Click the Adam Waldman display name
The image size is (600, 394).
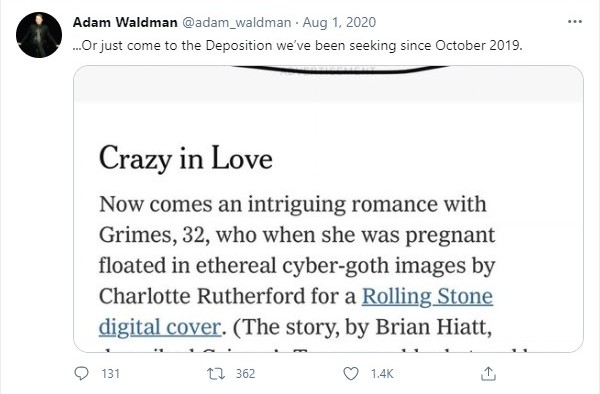125,22
